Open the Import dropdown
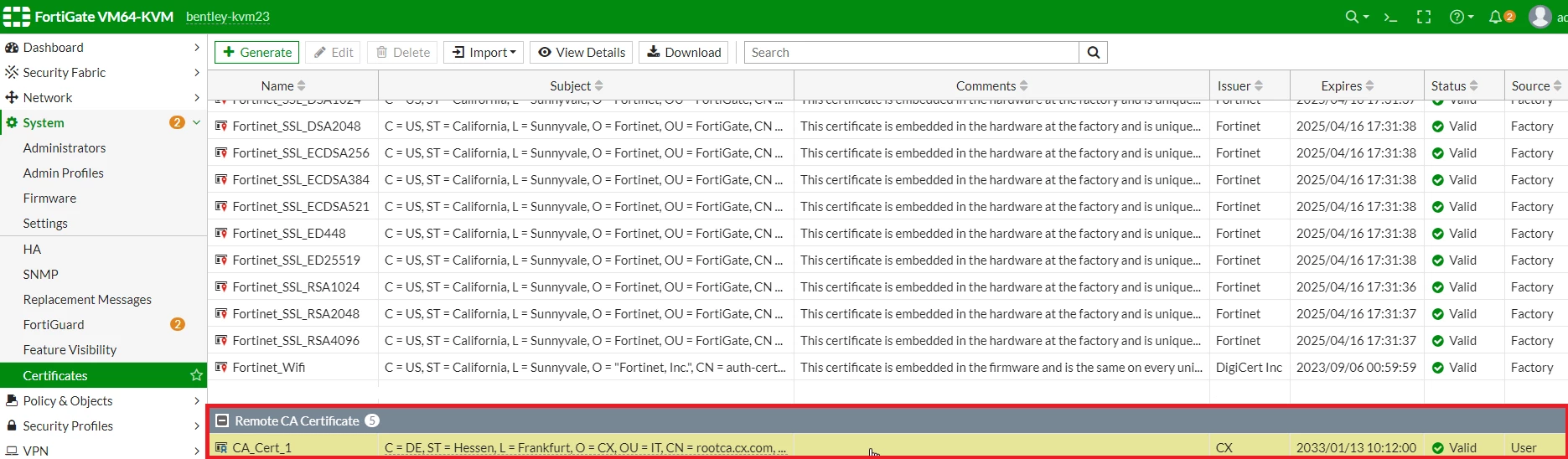This screenshot has height=459, width=1568. pos(484,52)
